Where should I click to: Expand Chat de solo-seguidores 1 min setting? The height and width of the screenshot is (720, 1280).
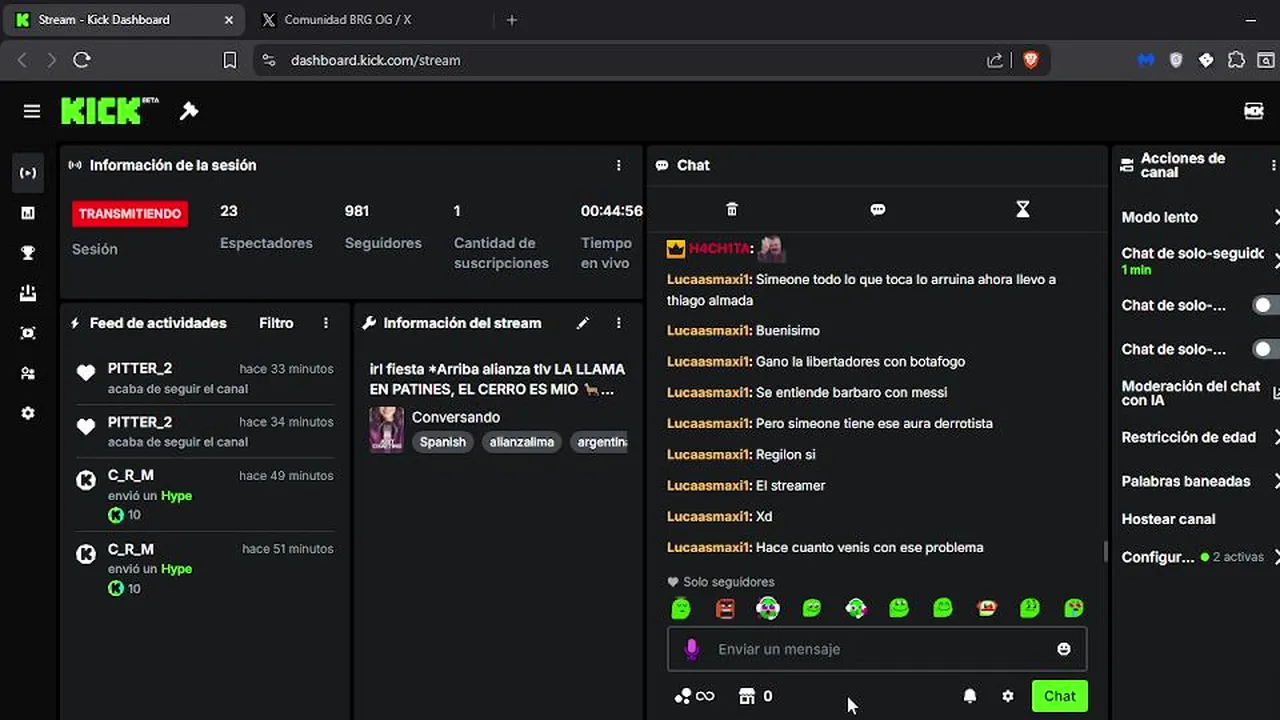tap(1276, 261)
